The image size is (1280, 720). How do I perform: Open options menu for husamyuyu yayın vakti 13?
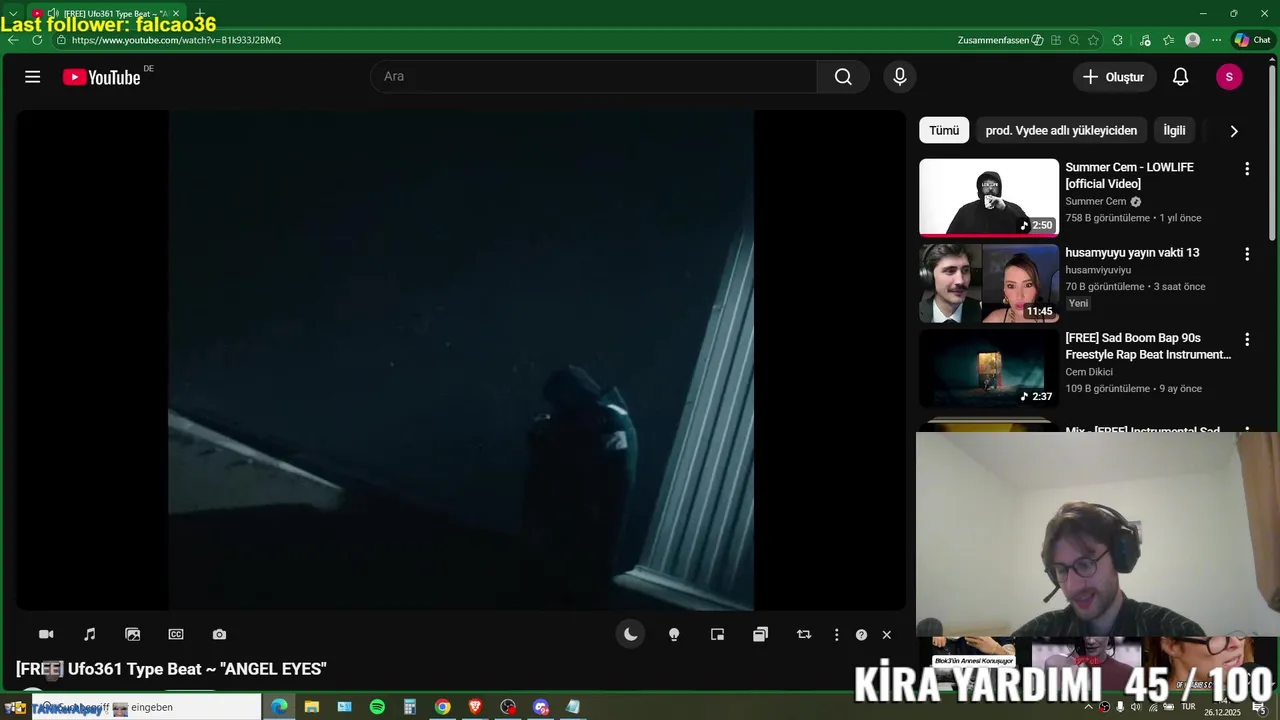(x=1247, y=254)
